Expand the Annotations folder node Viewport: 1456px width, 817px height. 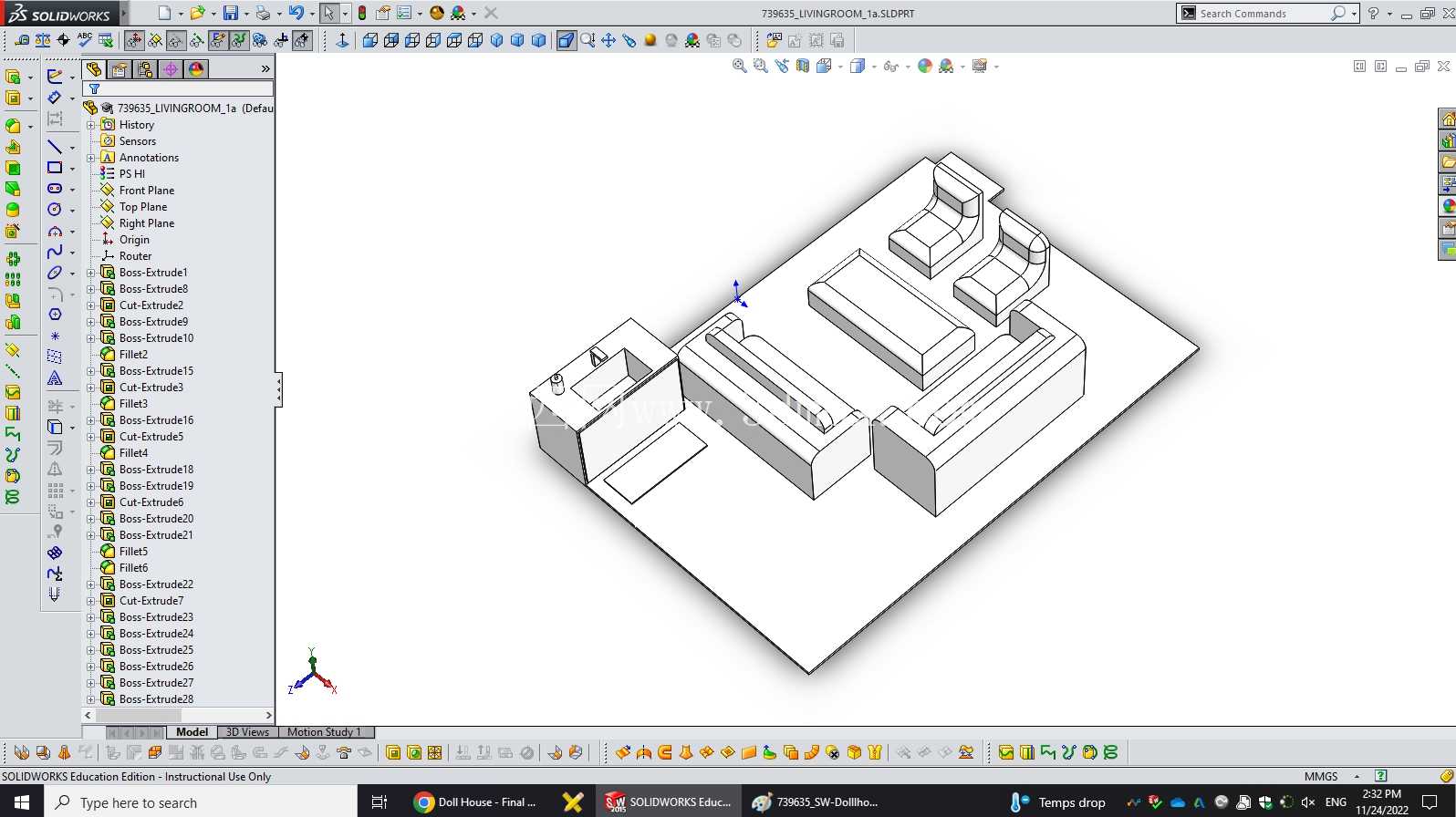pos(91,158)
